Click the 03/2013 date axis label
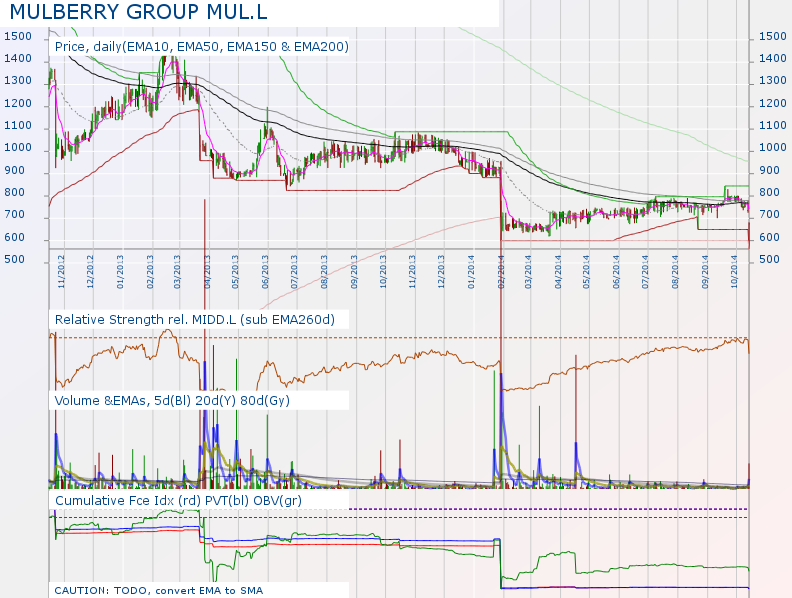The image size is (792, 598). (177, 272)
